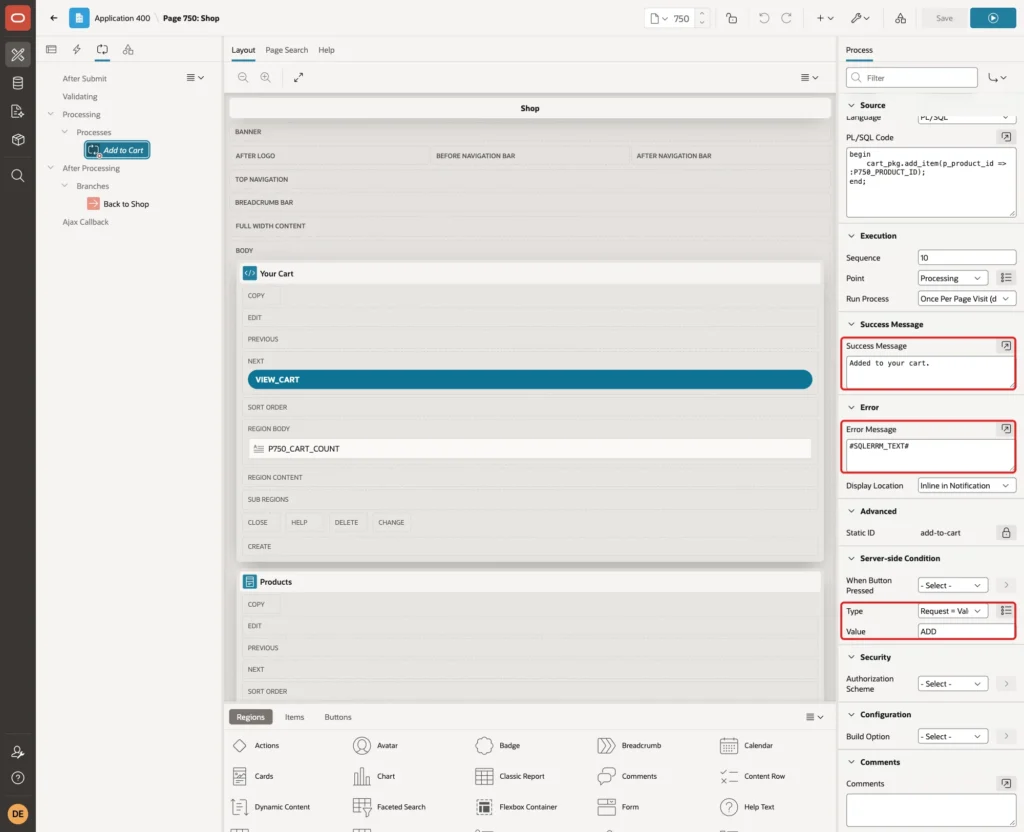Zoom out the layout view

243,77
